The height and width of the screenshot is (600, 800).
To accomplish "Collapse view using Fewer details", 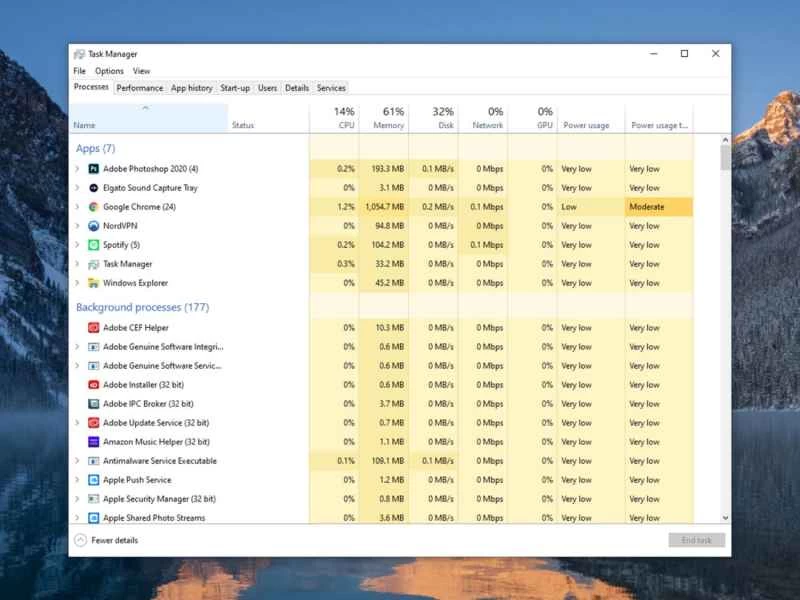I will [x=110, y=539].
